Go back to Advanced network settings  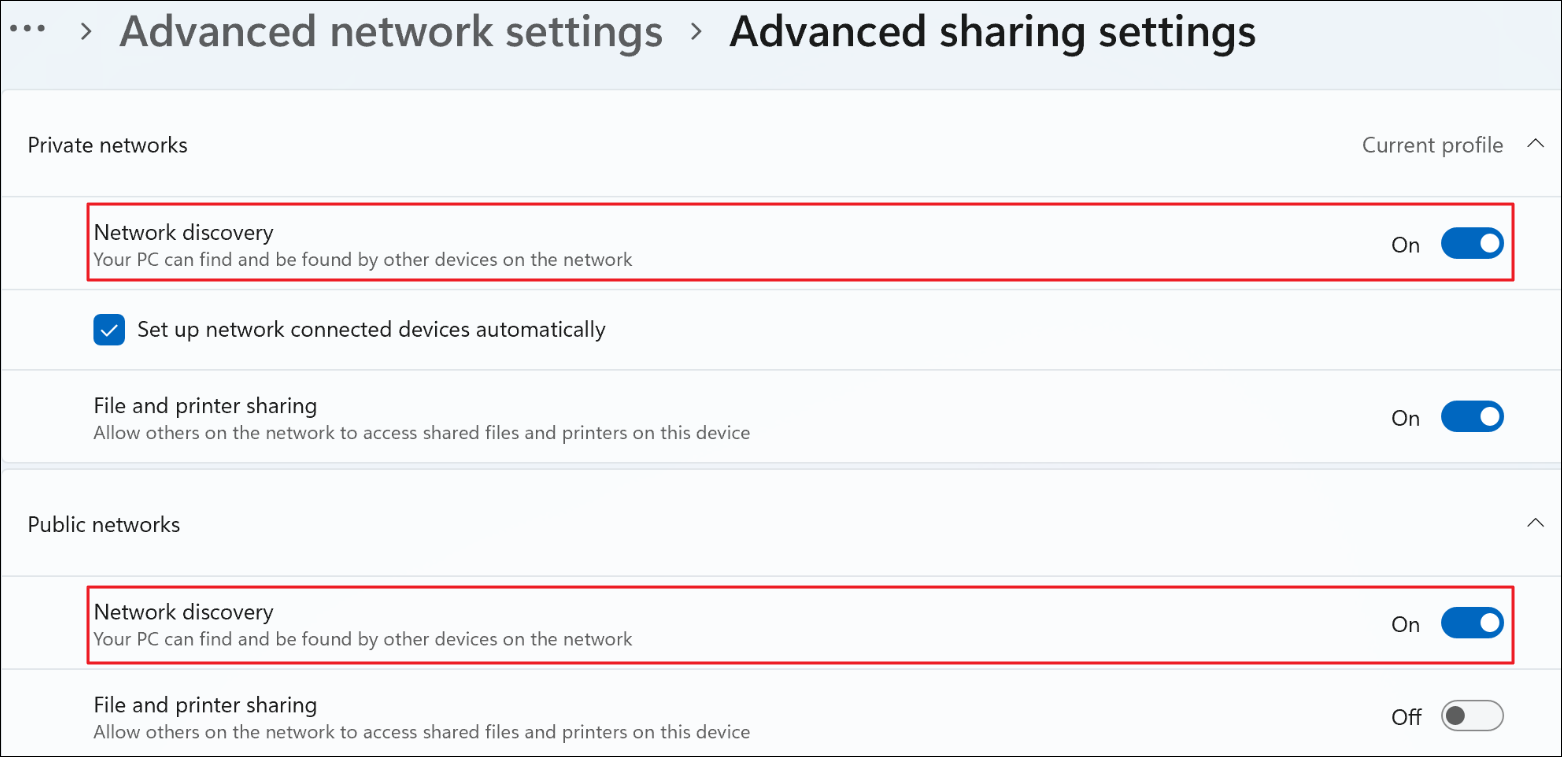click(x=391, y=32)
